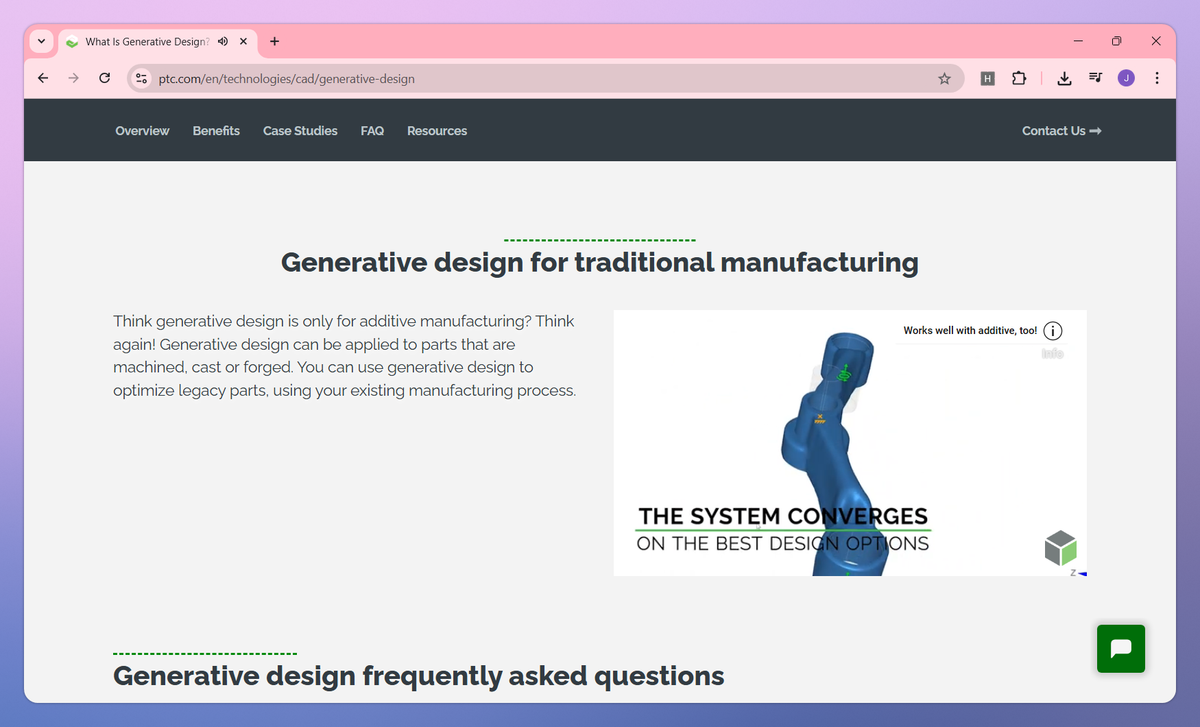Click the H extension icon

pos(987,77)
